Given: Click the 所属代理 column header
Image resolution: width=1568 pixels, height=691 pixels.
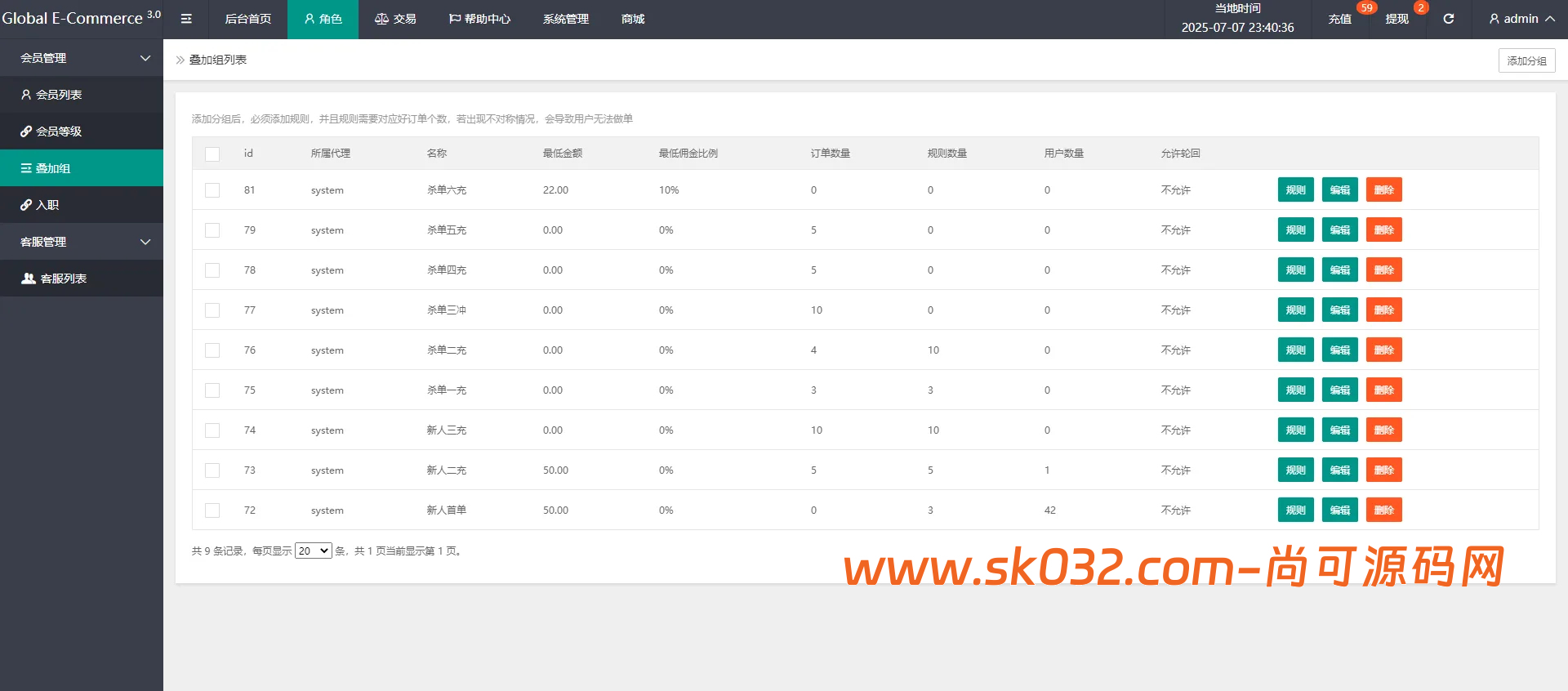Looking at the screenshot, I should point(331,153).
